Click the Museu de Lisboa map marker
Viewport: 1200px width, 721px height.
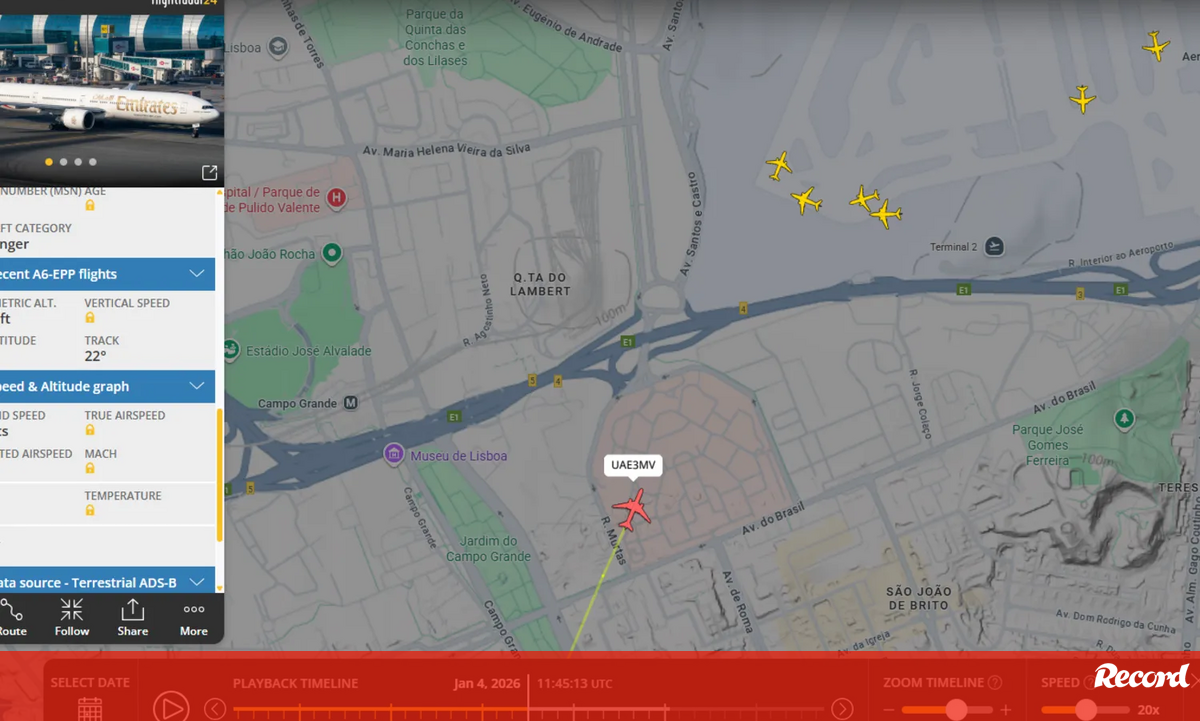click(x=394, y=455)
